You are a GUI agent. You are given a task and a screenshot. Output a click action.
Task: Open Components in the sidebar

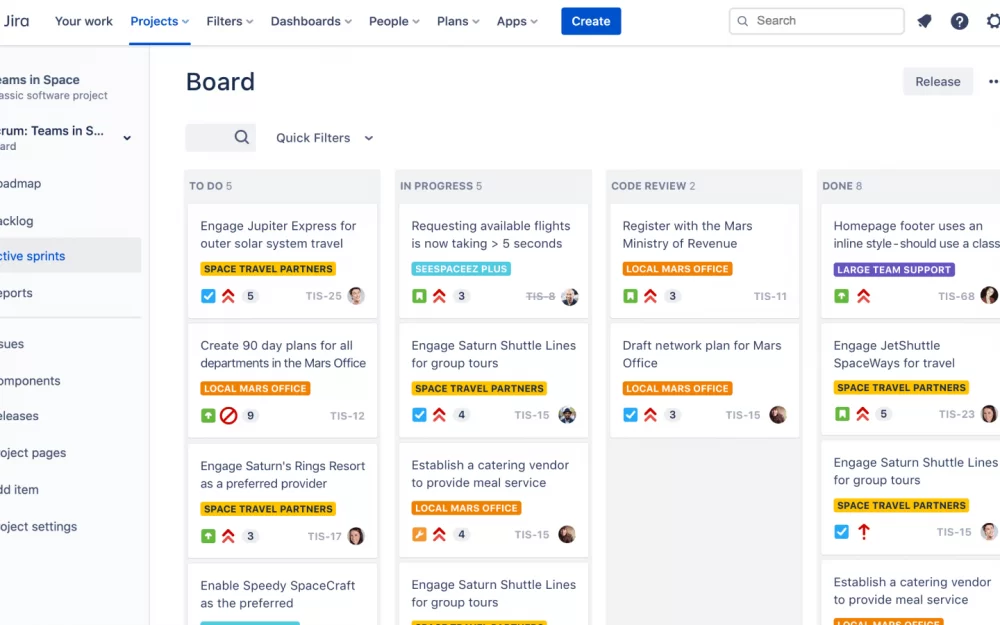(30, 381)
